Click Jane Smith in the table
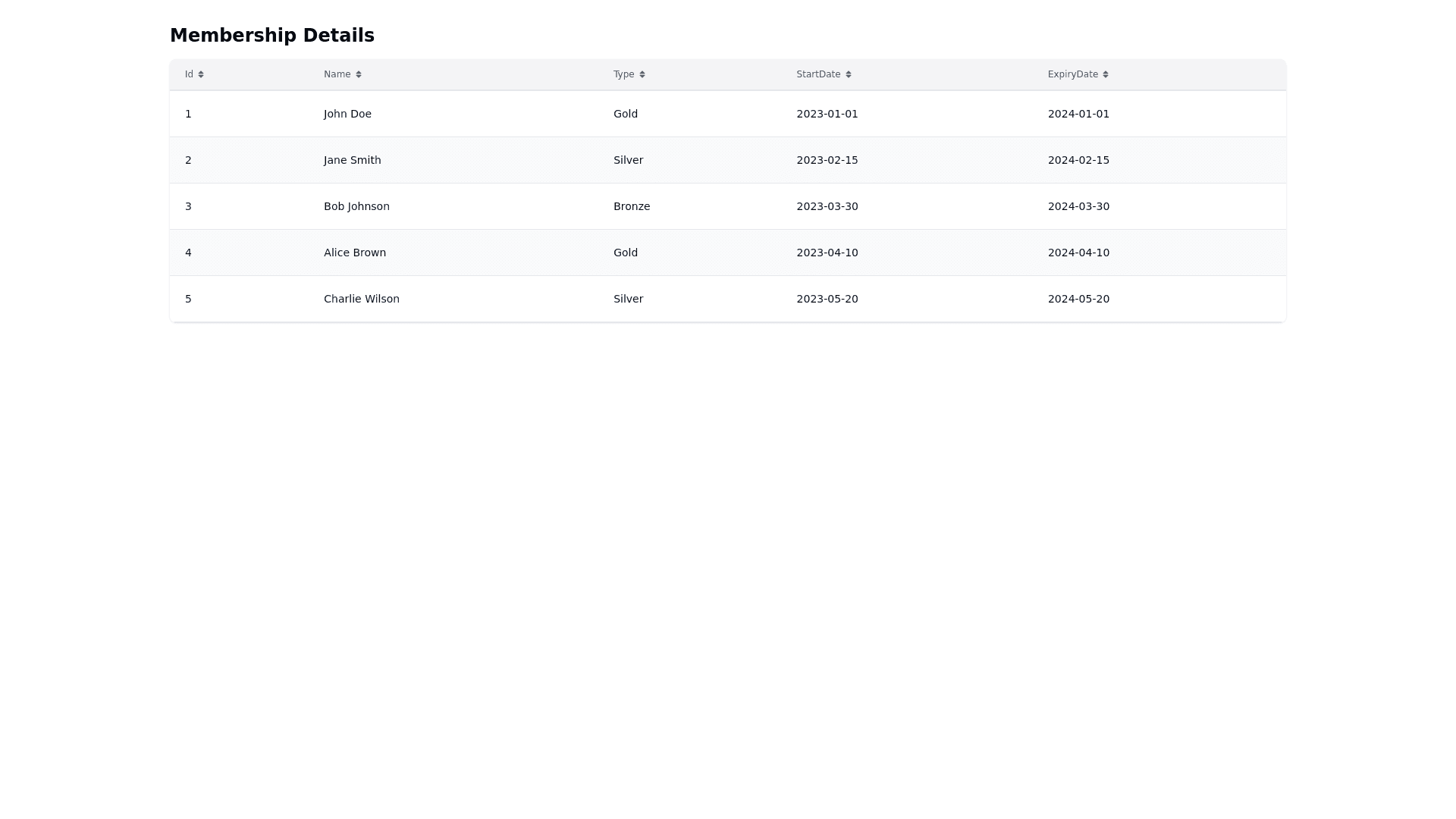The width and height of the screenshot is (1456, 819). pyautogui.click(x=352, y=160)
